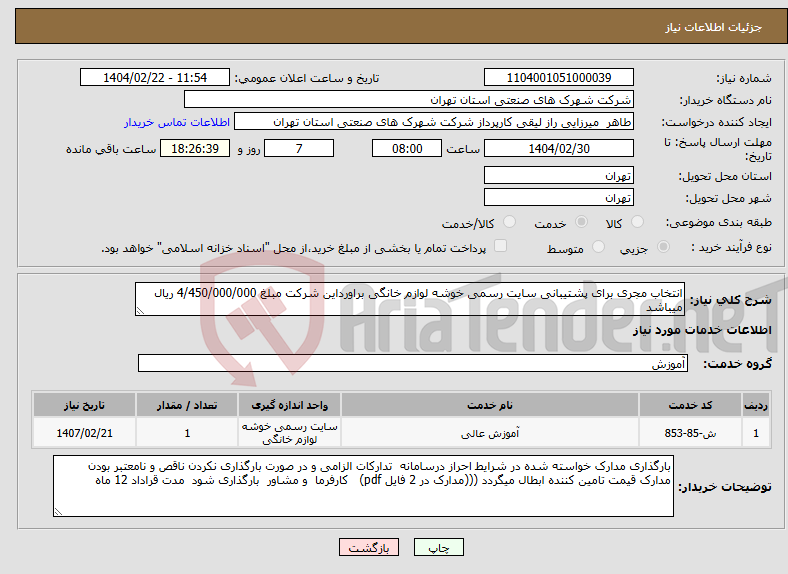Click the date cell 1407/02/21

click(x=84, y=433)
